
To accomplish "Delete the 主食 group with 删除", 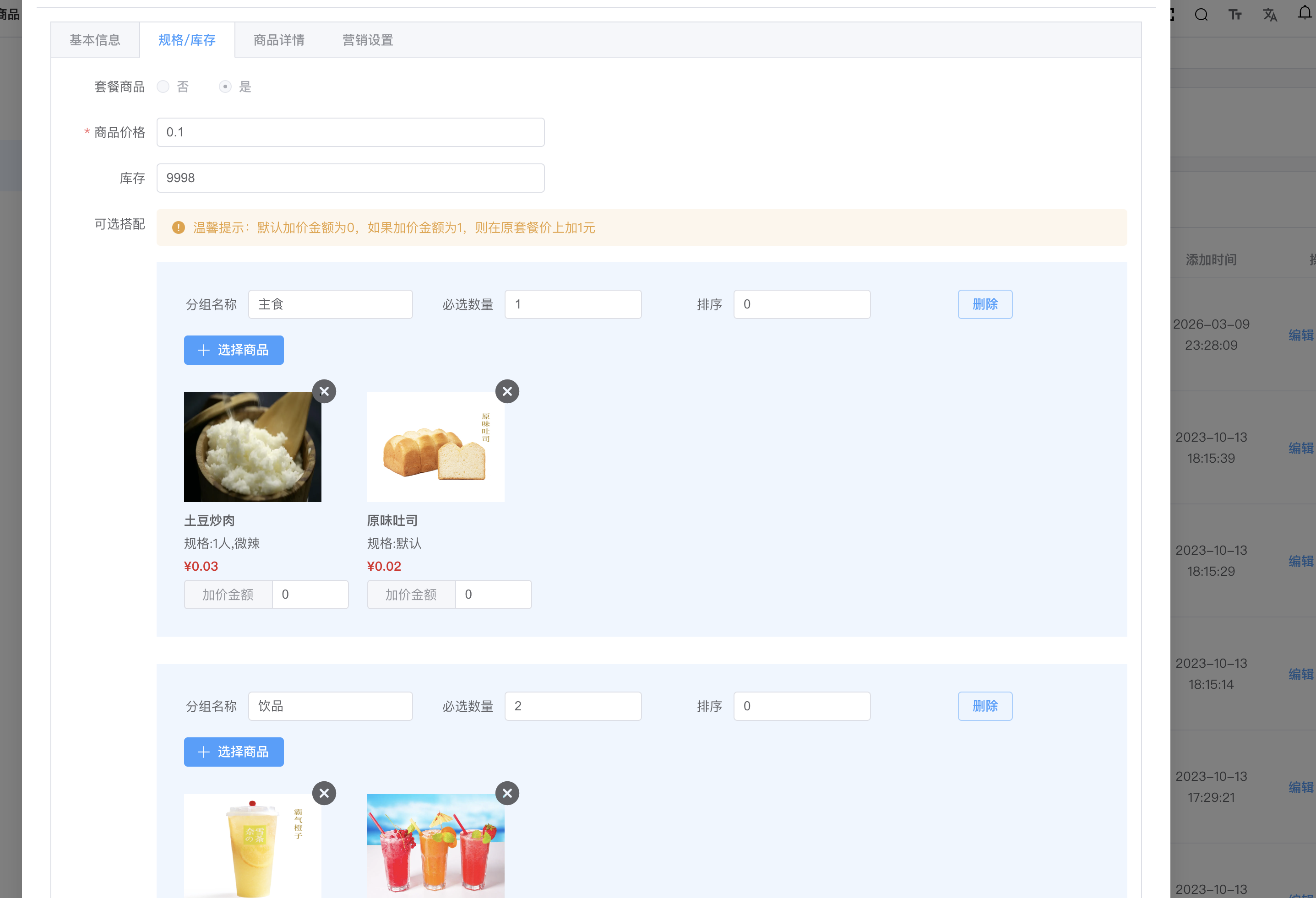I will coord(985,304).
